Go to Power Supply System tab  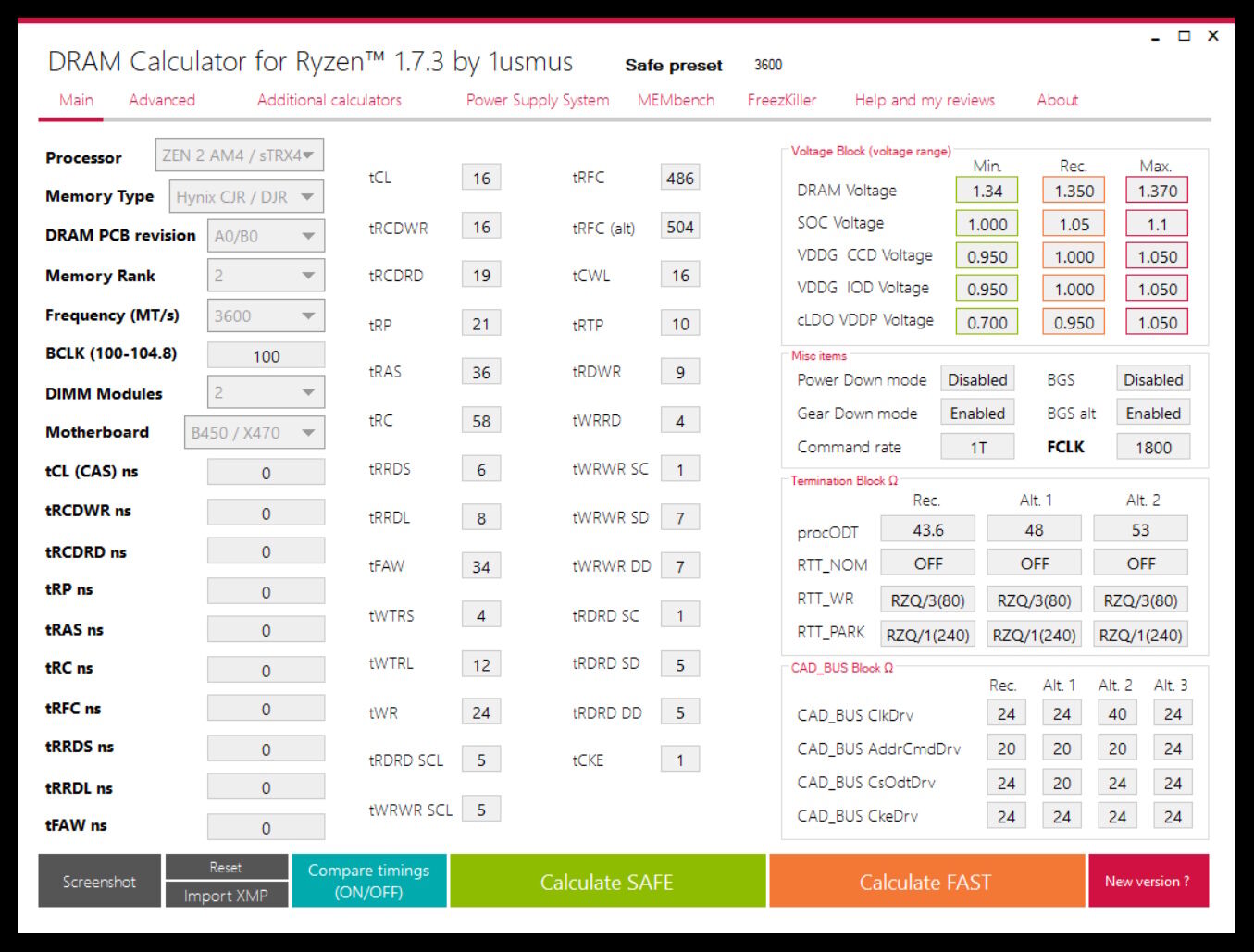(x=538, y=100)
